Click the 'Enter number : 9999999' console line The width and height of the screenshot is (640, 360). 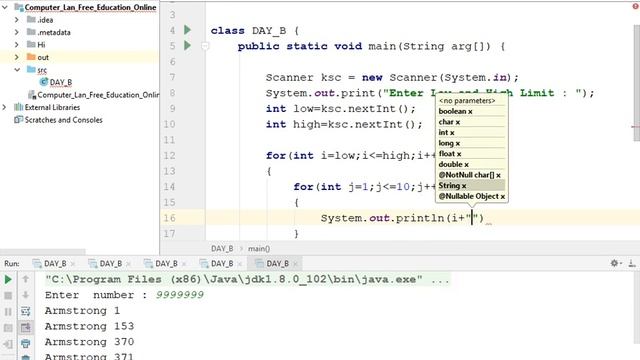(x=124, y=295)
